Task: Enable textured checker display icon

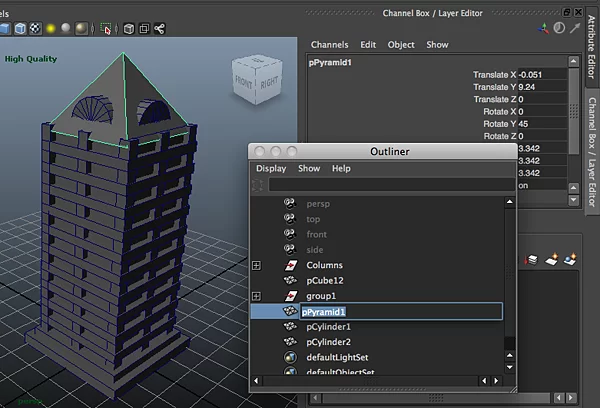Action: tap(36, 29)
